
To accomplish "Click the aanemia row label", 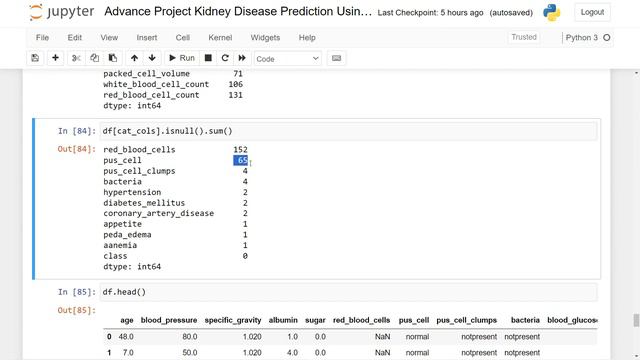I will (120, 245).
